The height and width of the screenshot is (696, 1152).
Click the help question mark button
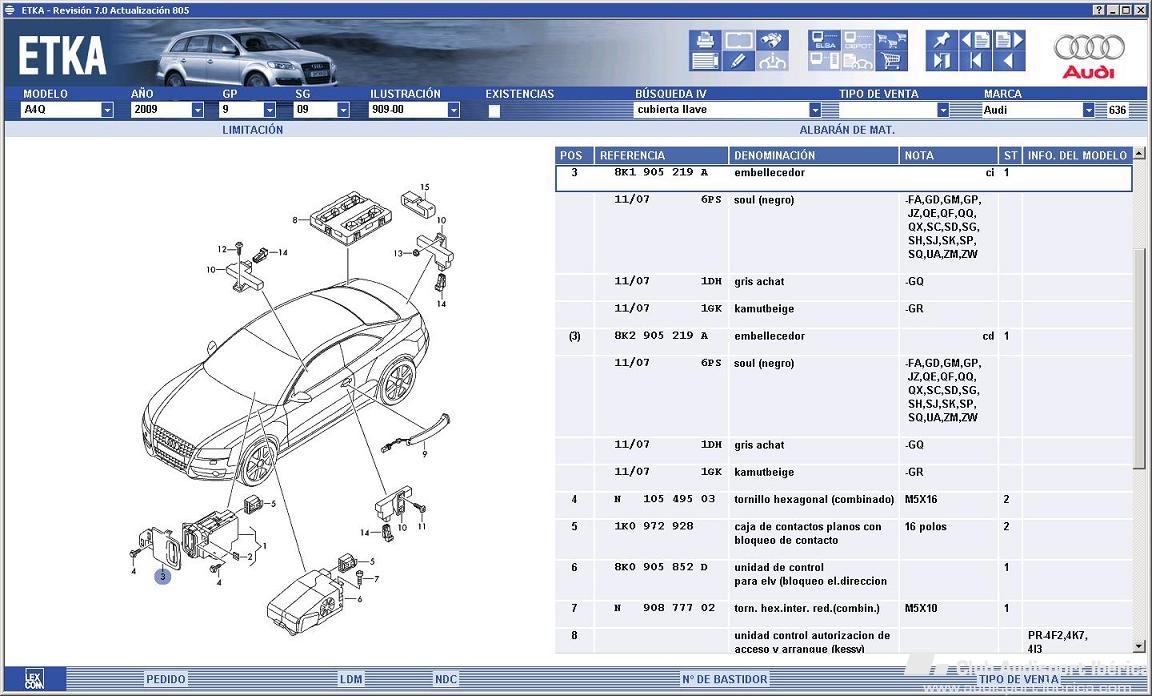[1098, 10]
